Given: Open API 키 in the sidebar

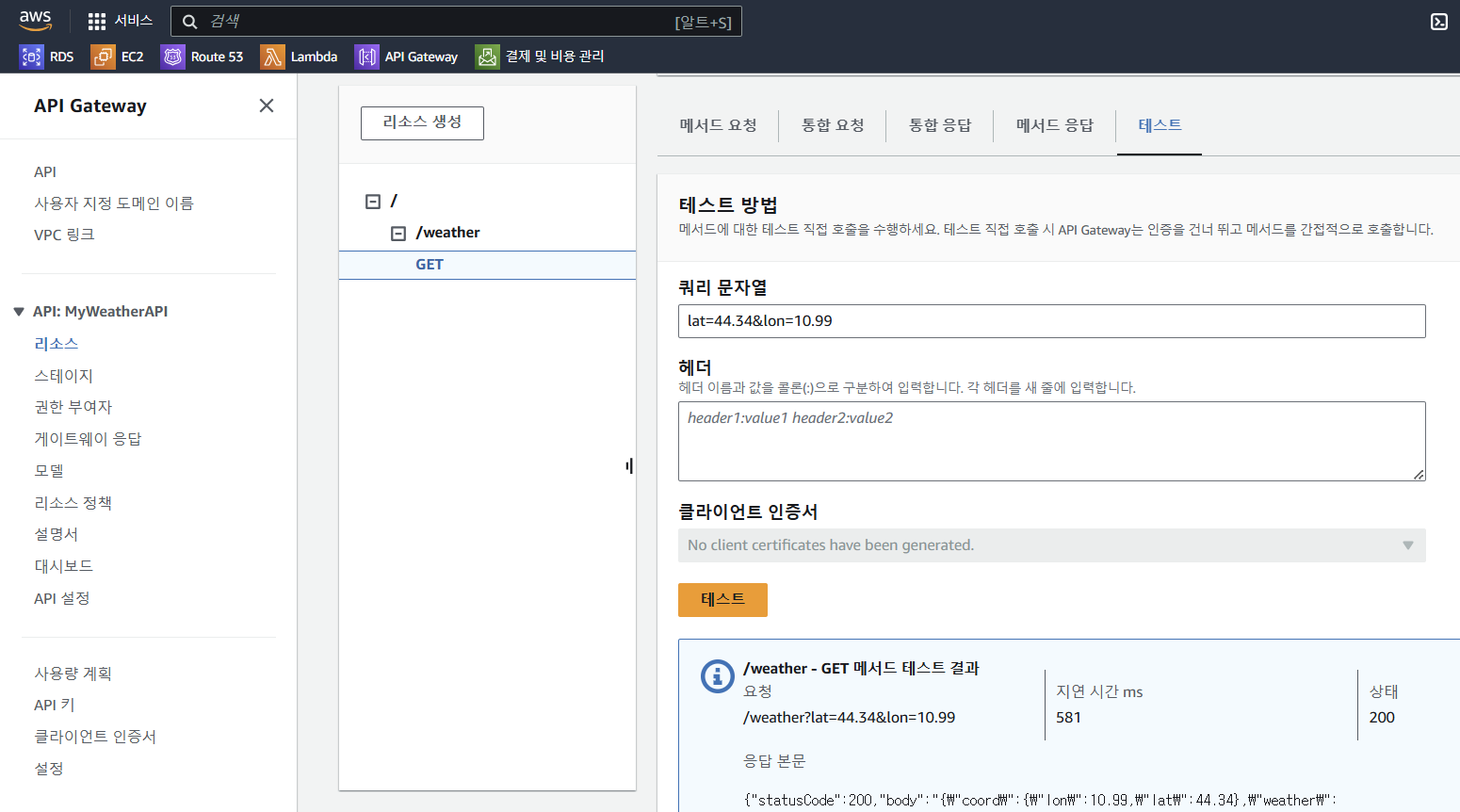Looking at the screenshot, I should pos(55,705).
